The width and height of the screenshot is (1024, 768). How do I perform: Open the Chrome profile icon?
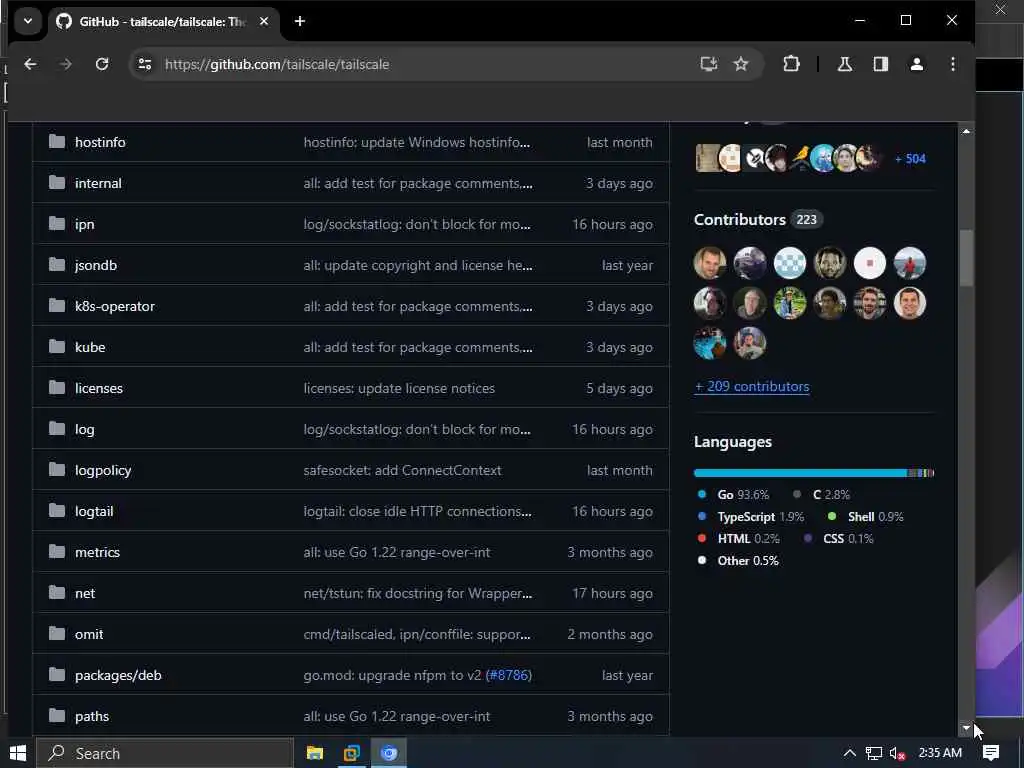tap(917, 64)
